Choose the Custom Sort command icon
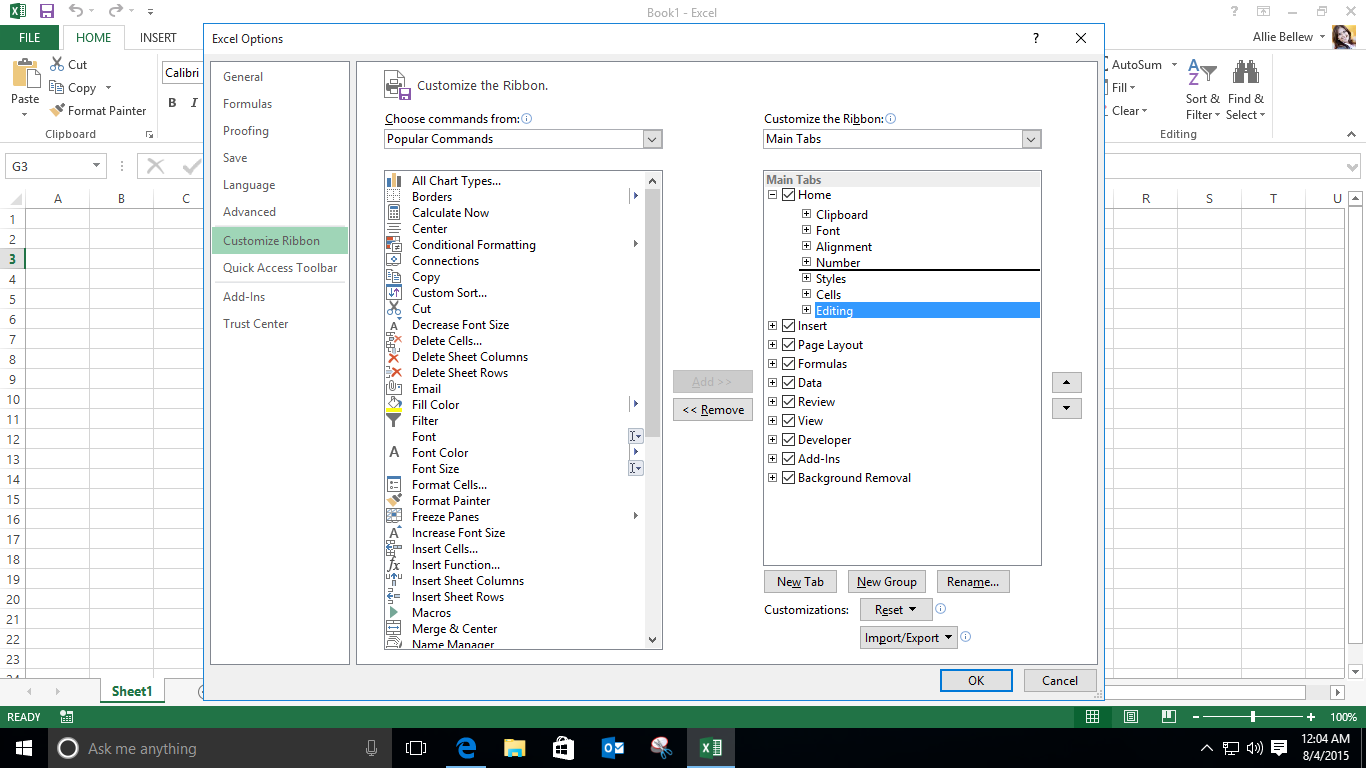 pyautogui.click(x=394, y=293)
